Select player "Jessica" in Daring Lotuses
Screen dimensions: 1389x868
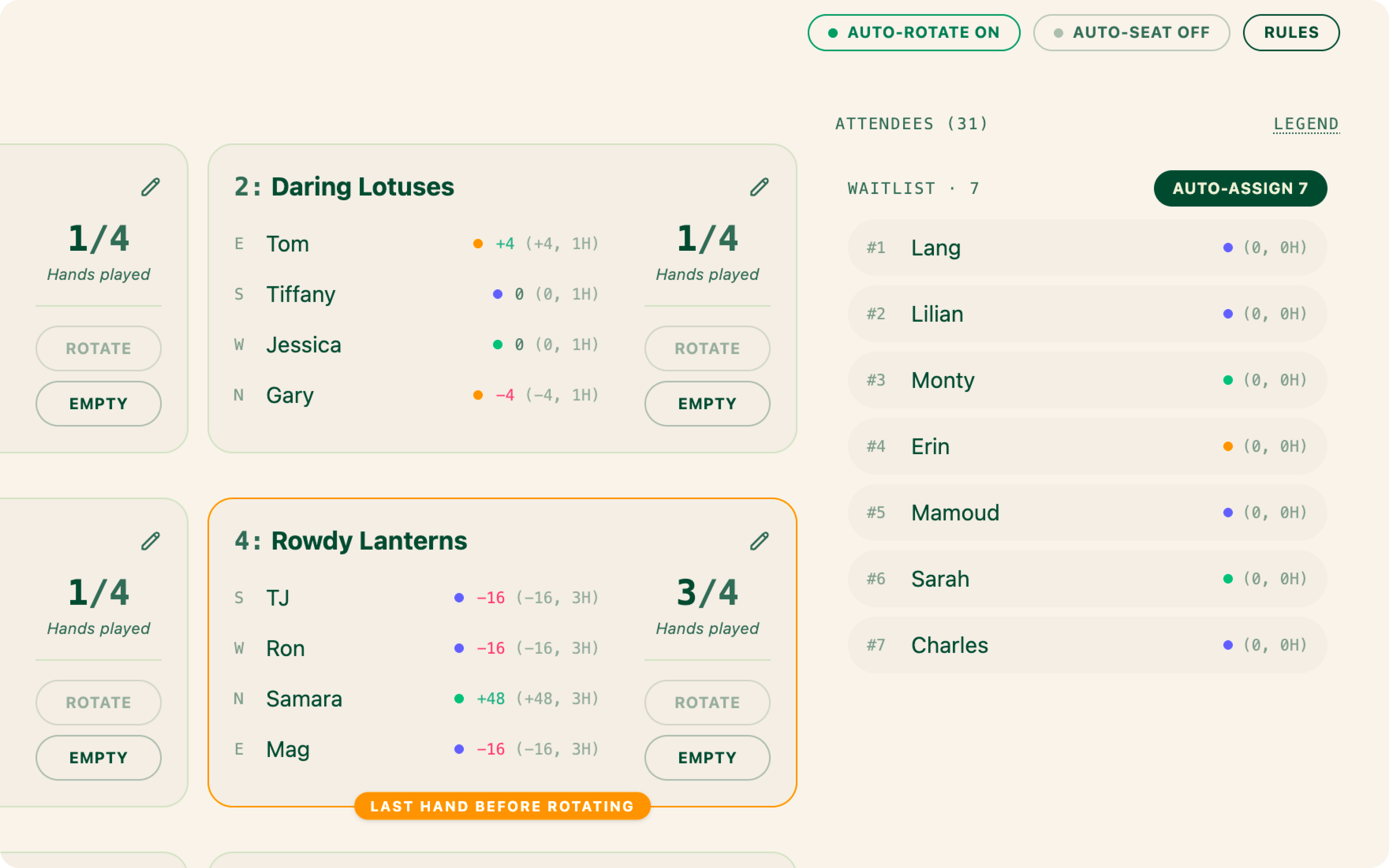(304, 345)
